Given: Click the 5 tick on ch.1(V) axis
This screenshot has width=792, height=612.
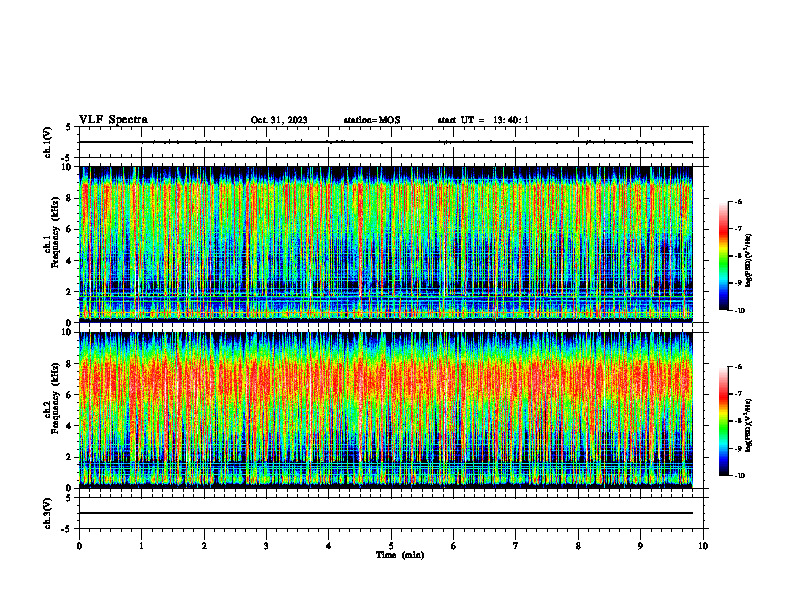Looking at the screenshot, I should pos(70,127).
